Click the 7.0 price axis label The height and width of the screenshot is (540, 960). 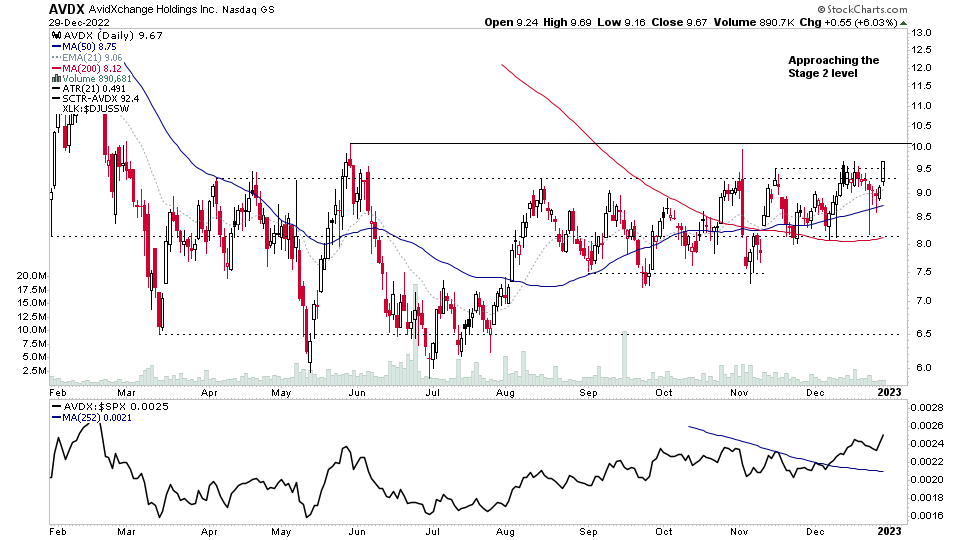pos(923,301)
